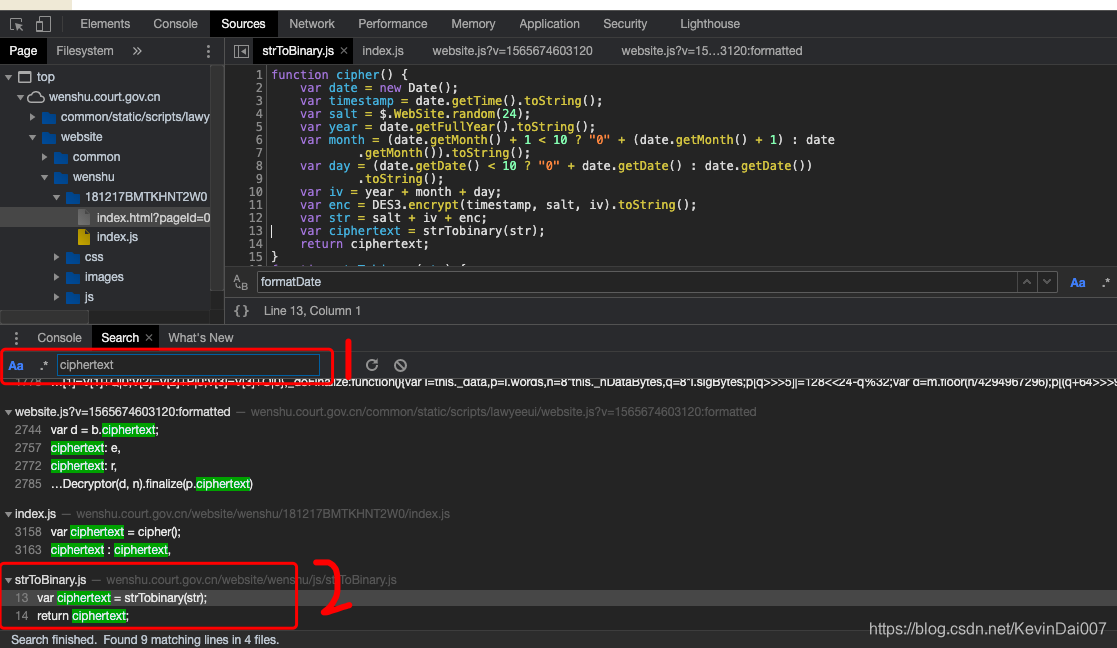Toggle the find-and-replace icon in editor search
This screenshot has height=648, width=1117.
(241, 283)
